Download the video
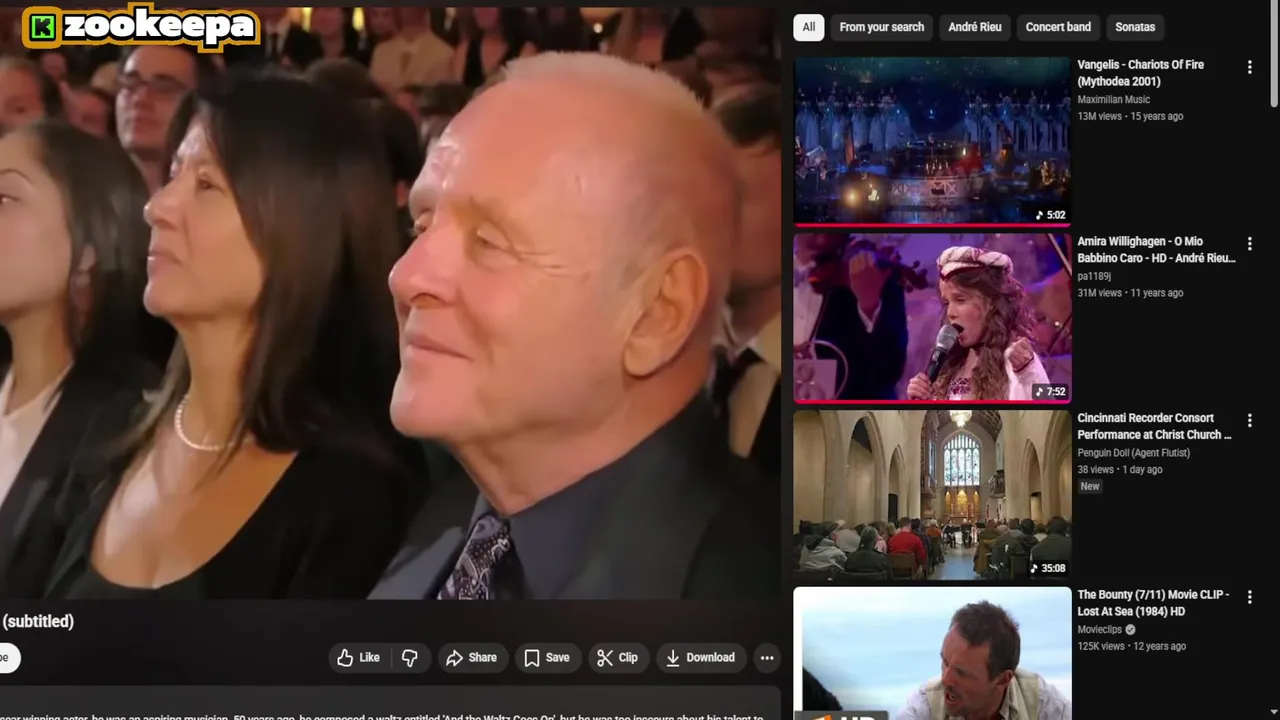Image resolution: width=1280 pixels, height=720 pixels. tap(700, 657)
